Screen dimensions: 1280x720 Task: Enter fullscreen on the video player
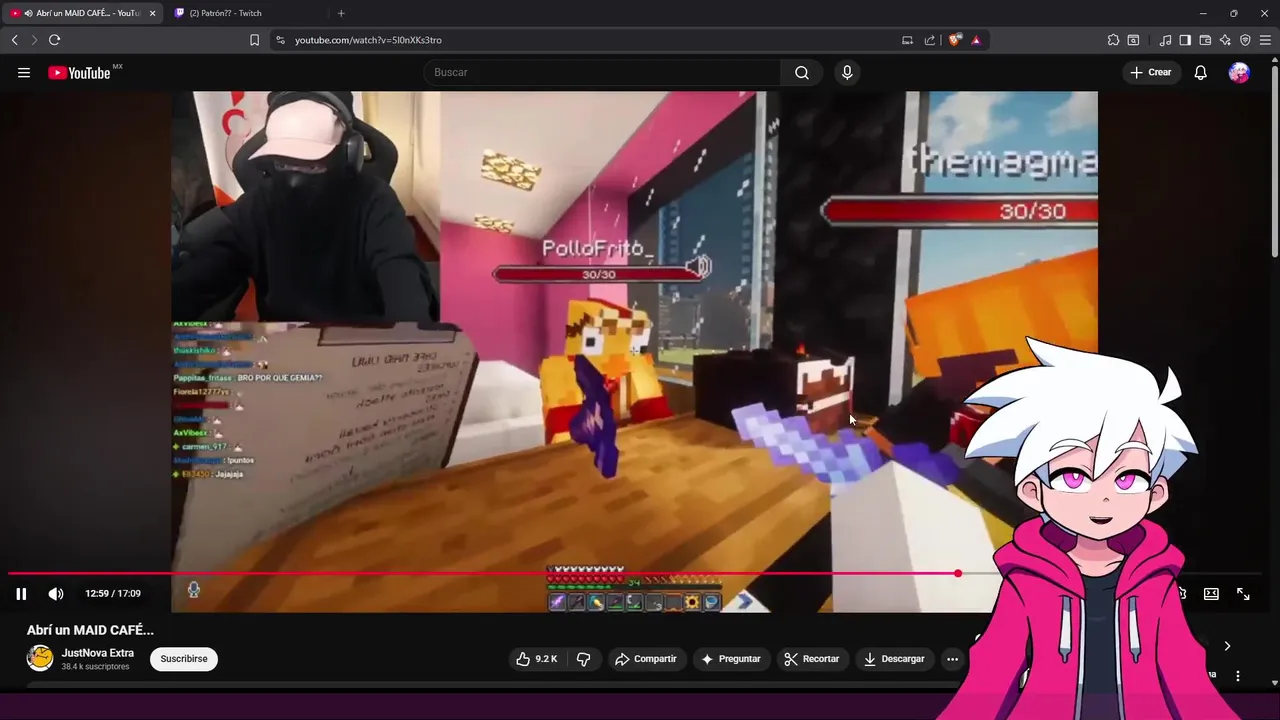(x=1243, y=594)
